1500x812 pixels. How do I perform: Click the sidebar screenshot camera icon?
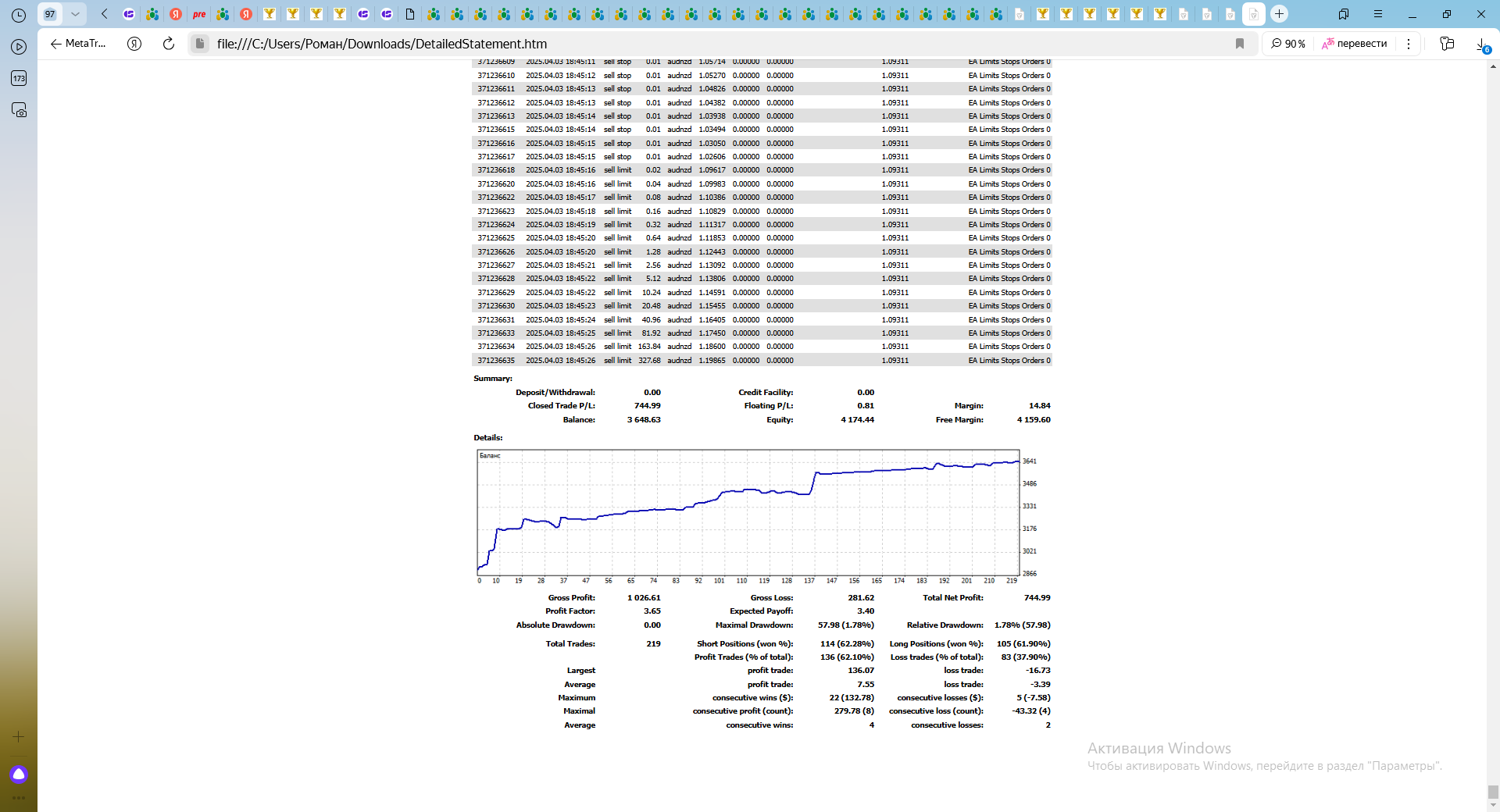click(x=19, y=110)
